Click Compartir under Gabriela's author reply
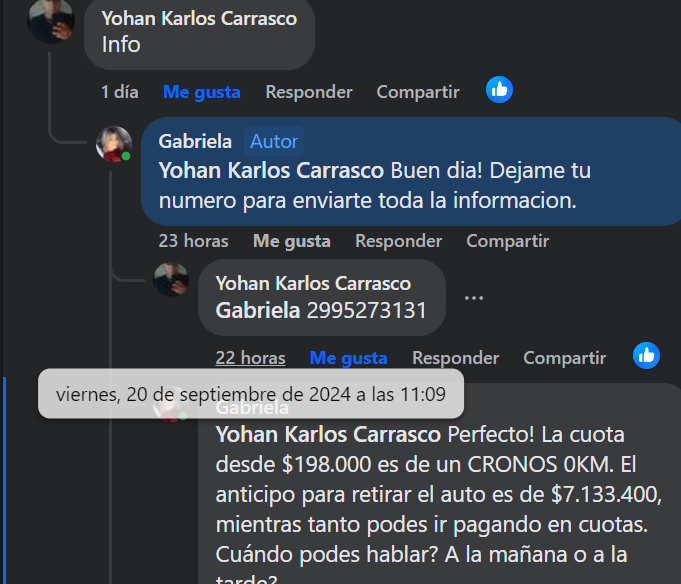681x584 pixels. click(507, 241)
